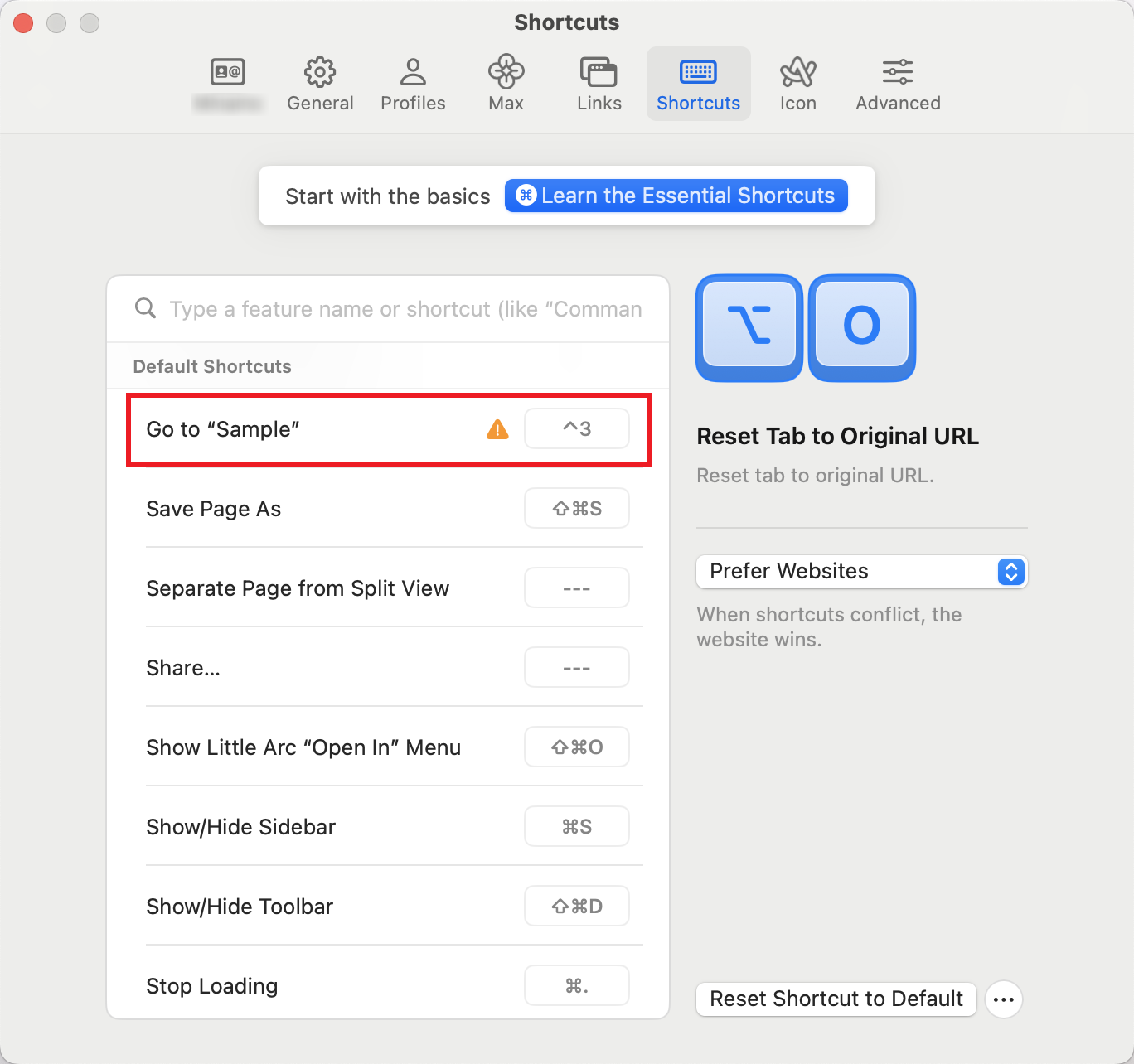This screenshot has width=1134, height=1064.
Task: Open the Profiles person icon
Action: click(x=413, y=73)
